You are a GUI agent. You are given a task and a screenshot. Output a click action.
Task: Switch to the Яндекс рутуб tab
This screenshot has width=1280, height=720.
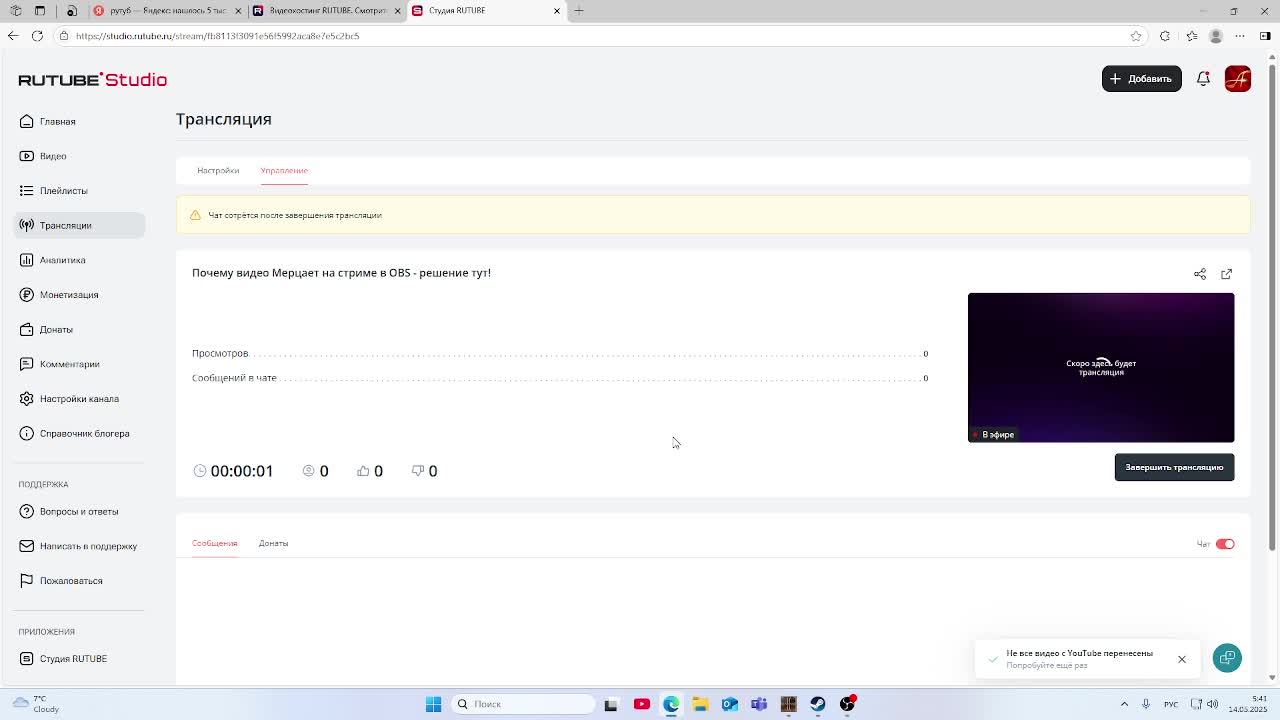coord(166,10)
